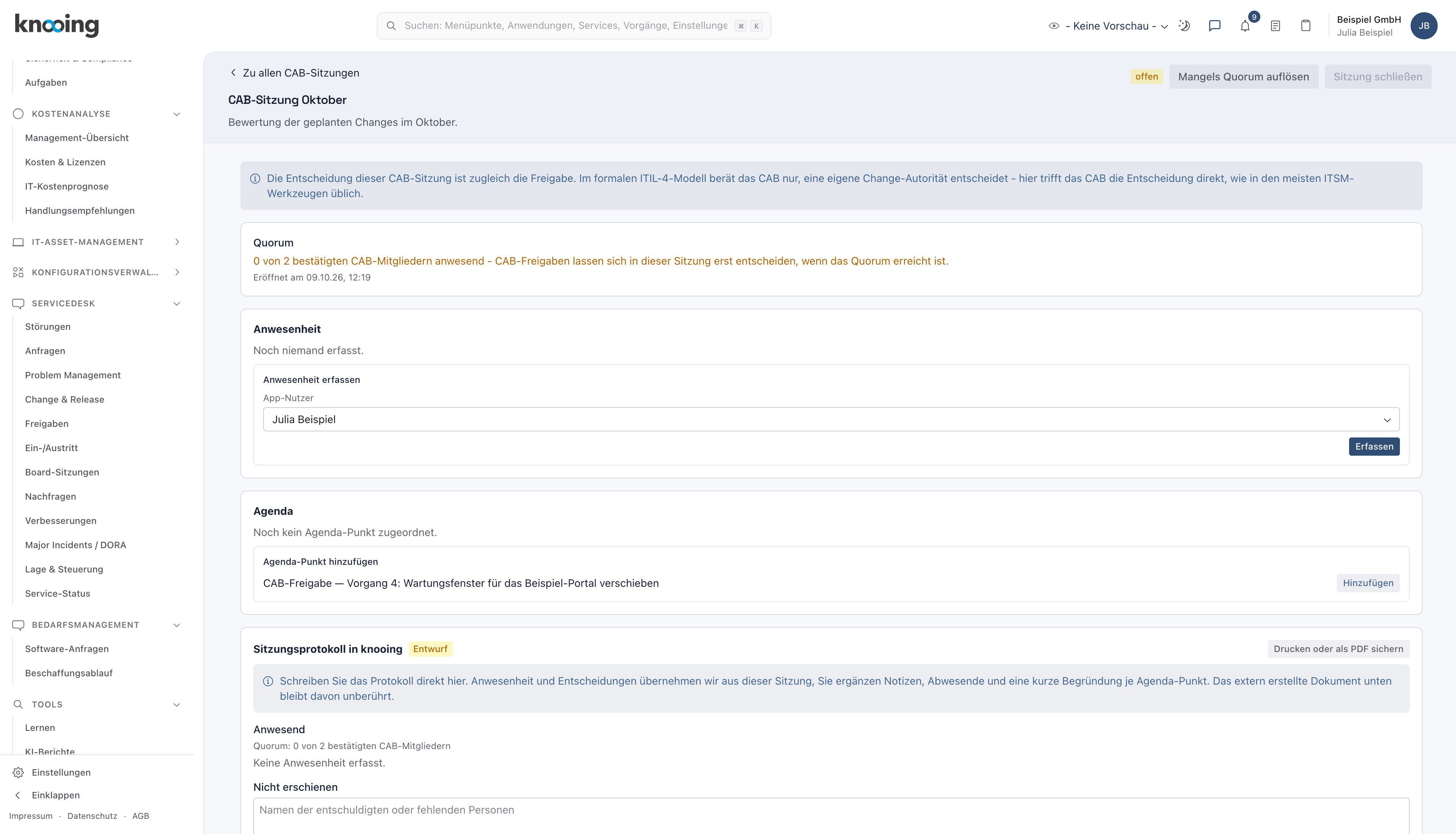
Task: Click the IT-Asset-Management laptop icon
Action: click(x=18, y=242)
